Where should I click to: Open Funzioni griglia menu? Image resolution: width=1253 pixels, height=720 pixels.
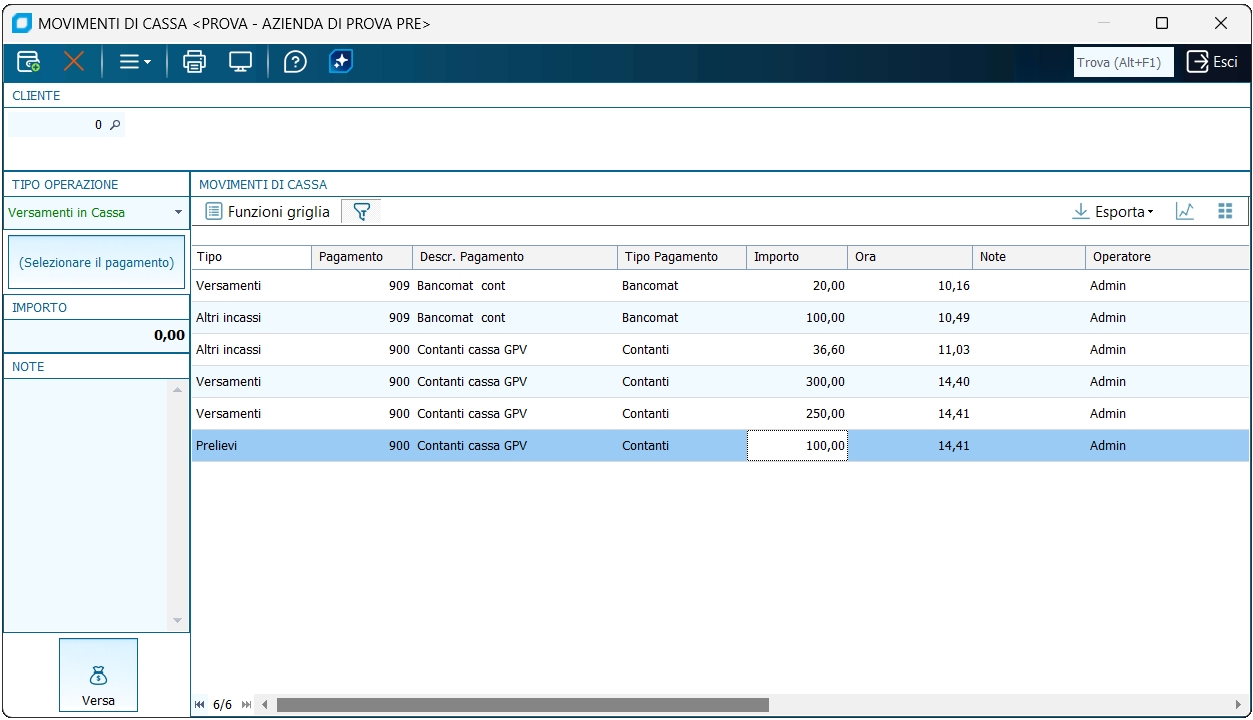[x=267, y=212]
